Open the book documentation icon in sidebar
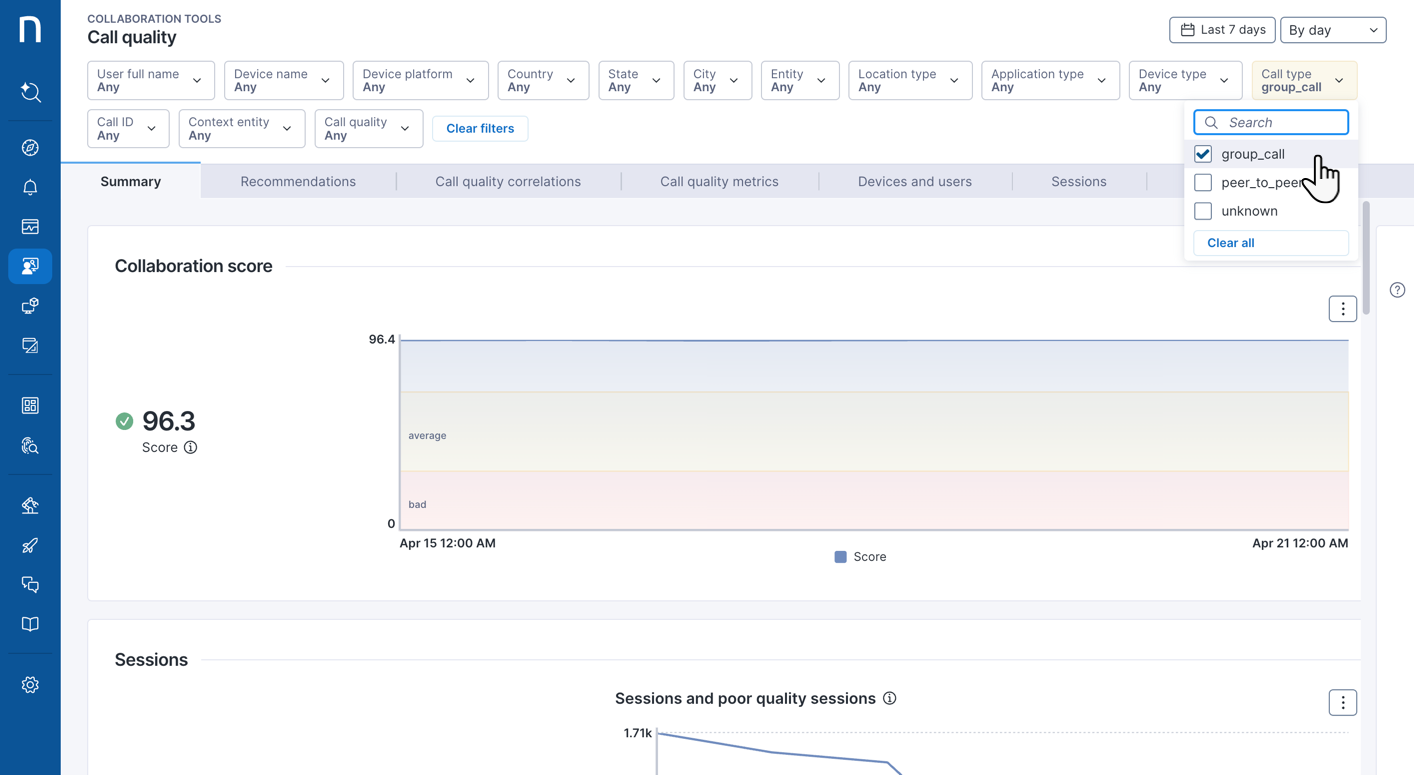1414x775 pixels. click(x=30, y=625)
